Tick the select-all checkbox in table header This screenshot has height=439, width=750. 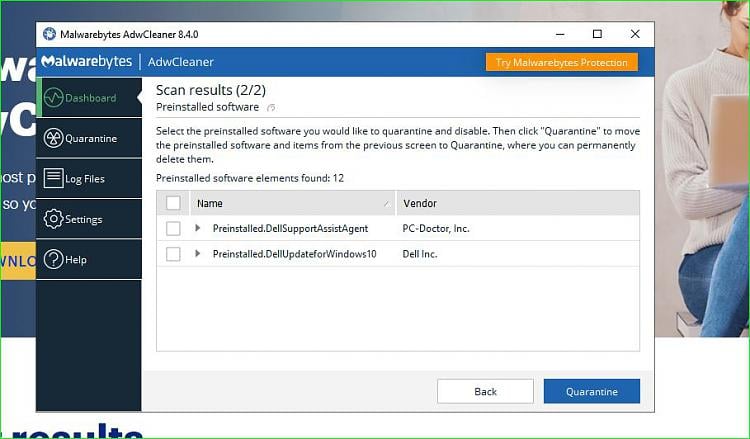(173, 203)
